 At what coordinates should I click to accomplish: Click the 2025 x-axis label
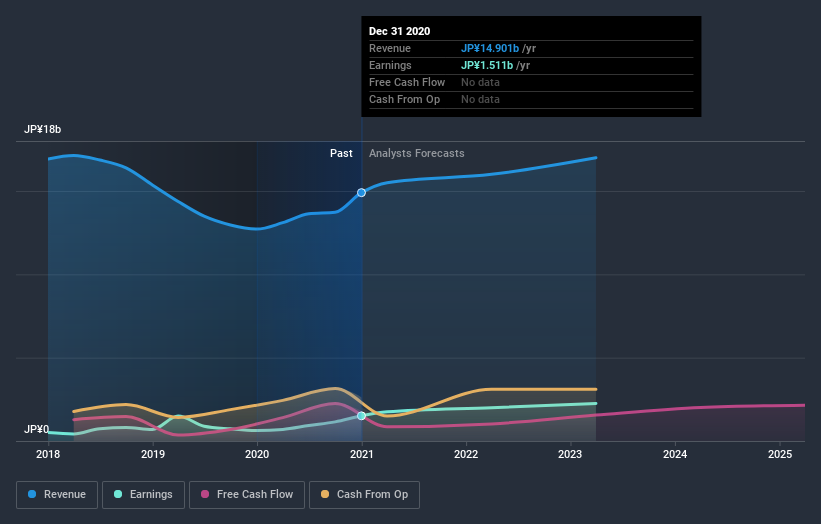tap(780, 454)
